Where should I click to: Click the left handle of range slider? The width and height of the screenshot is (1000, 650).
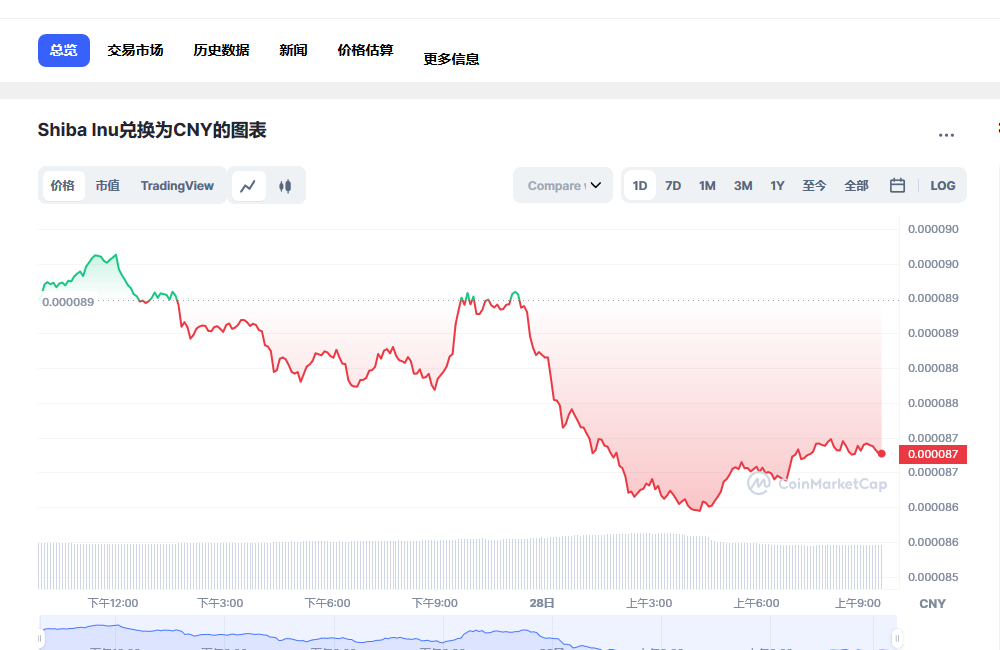pos(40,638)
